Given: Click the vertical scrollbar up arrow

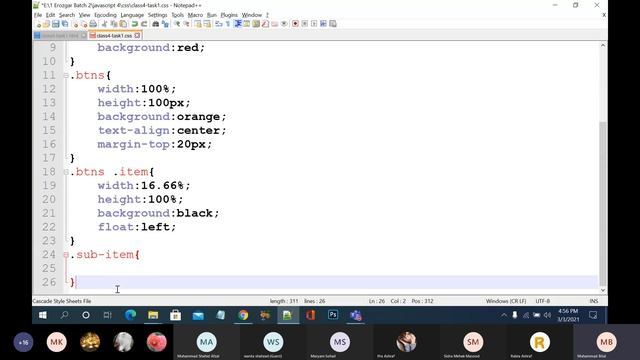Looking at the screenshot, I should tap(603, 46).
